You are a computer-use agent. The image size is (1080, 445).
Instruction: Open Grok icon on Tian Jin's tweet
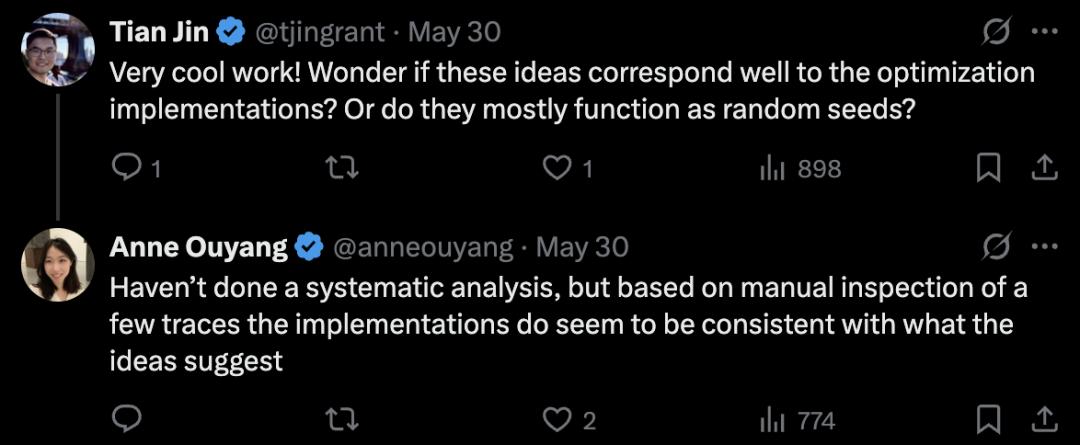pyautogui.click(x=996, y=33)
